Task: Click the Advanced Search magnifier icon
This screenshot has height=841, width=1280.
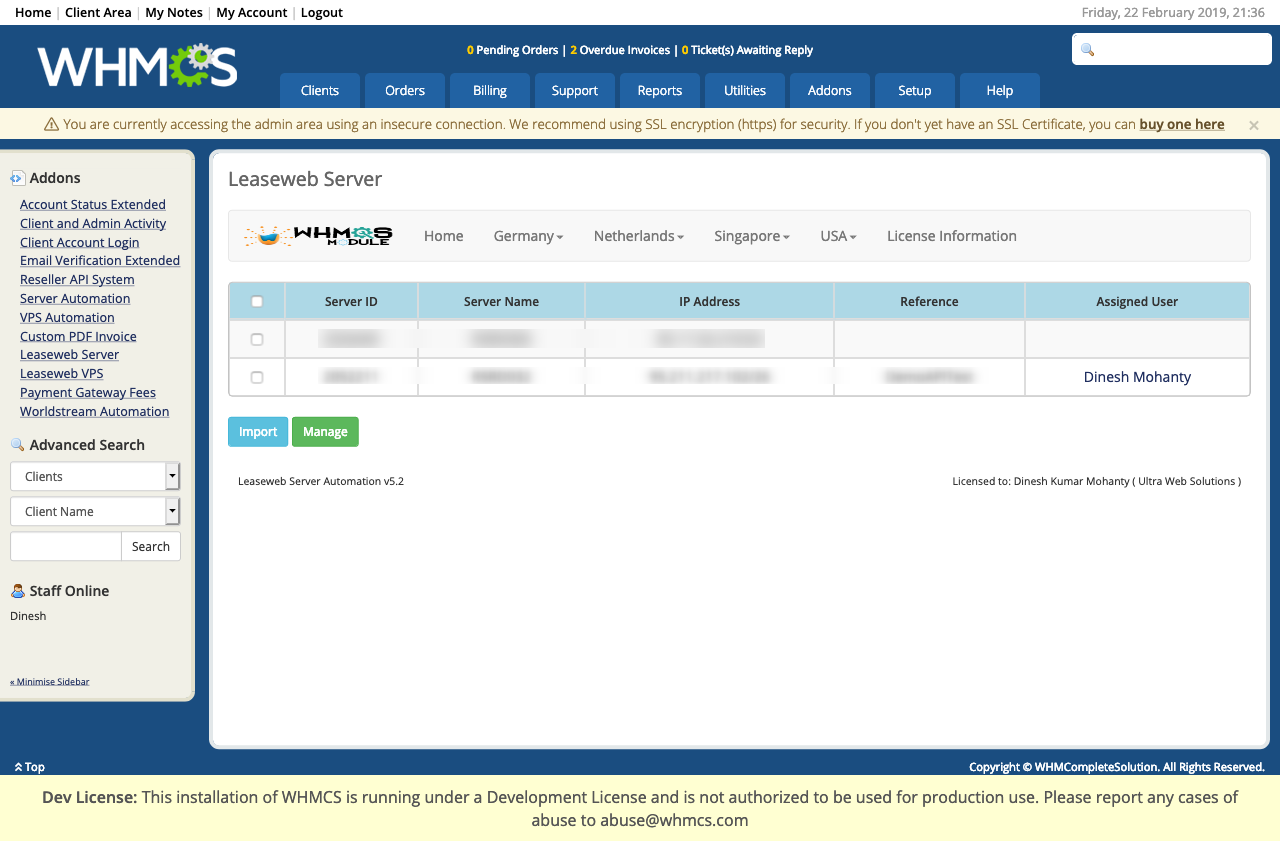Action: click(x=16, y=443)
